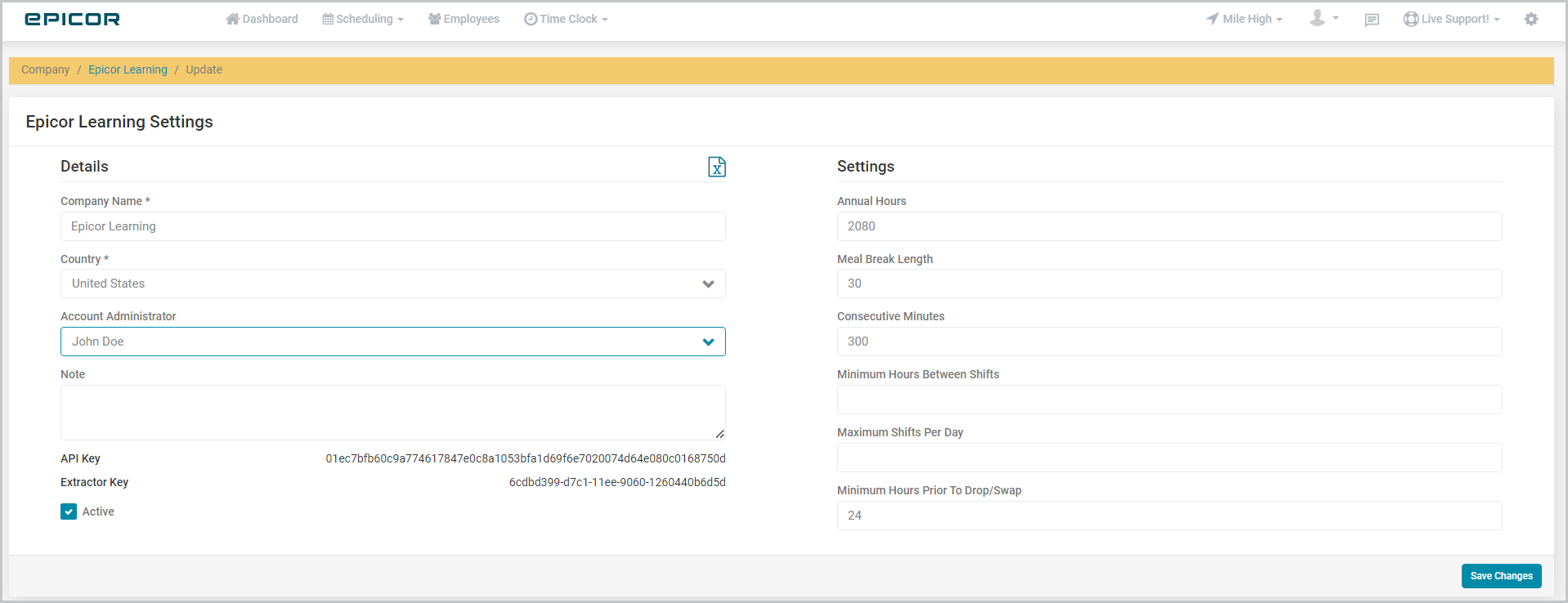
Task: Click into the Note text area
Action: 393,413
